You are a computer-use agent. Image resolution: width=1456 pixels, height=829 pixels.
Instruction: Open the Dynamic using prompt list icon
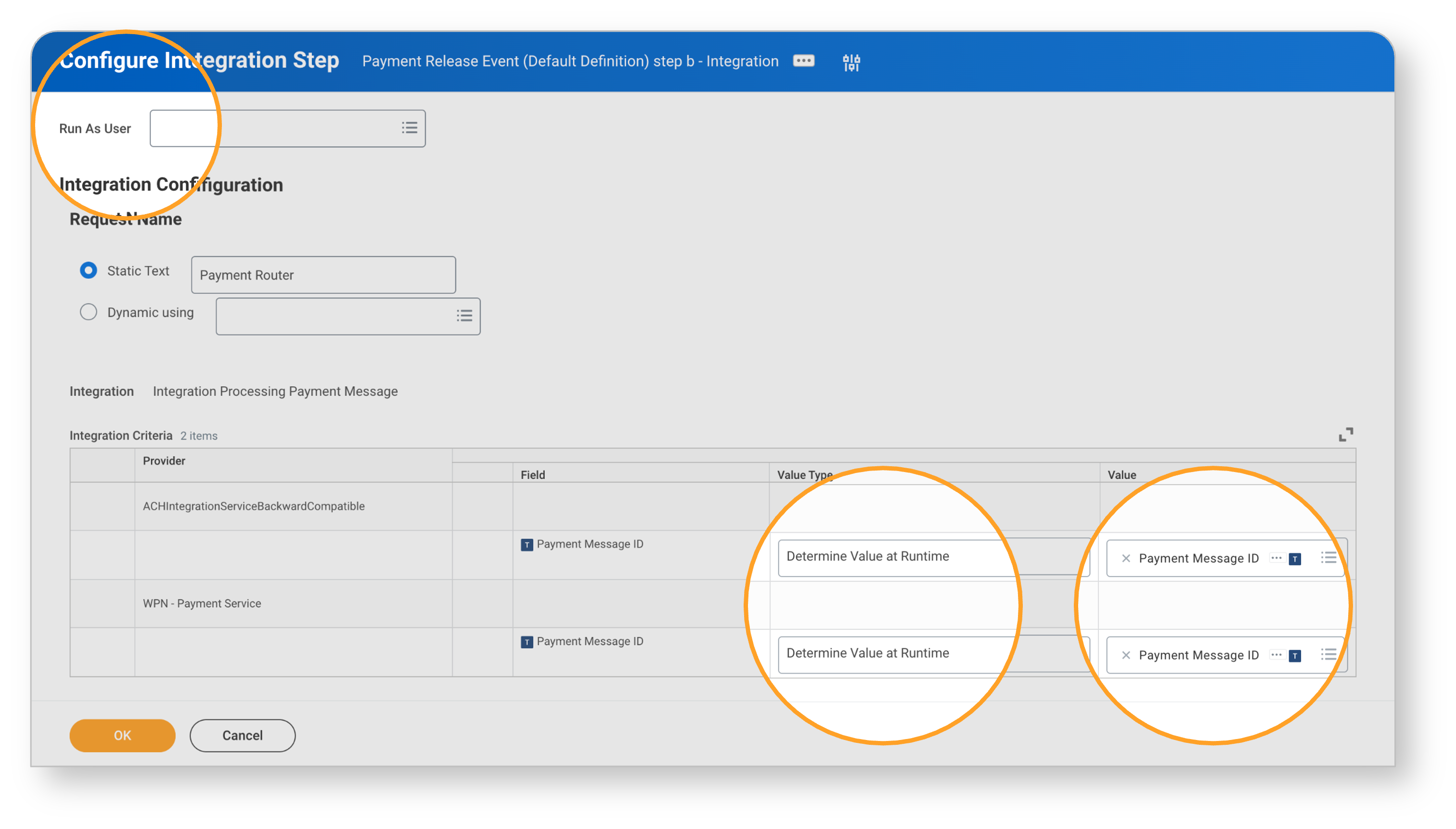[464, 316]
